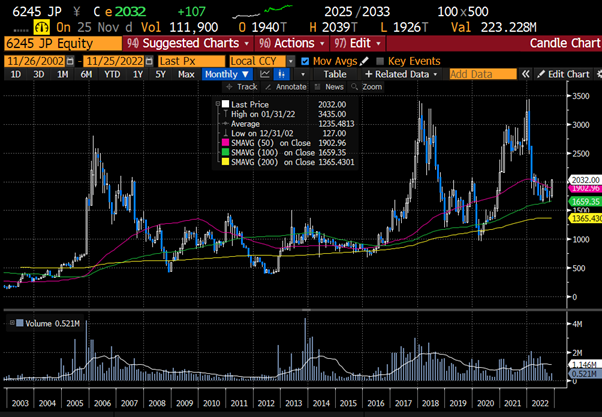The height and width of the screenshot is (417, 602).
Task: Click the Edit Chart button
Action: 563,74
